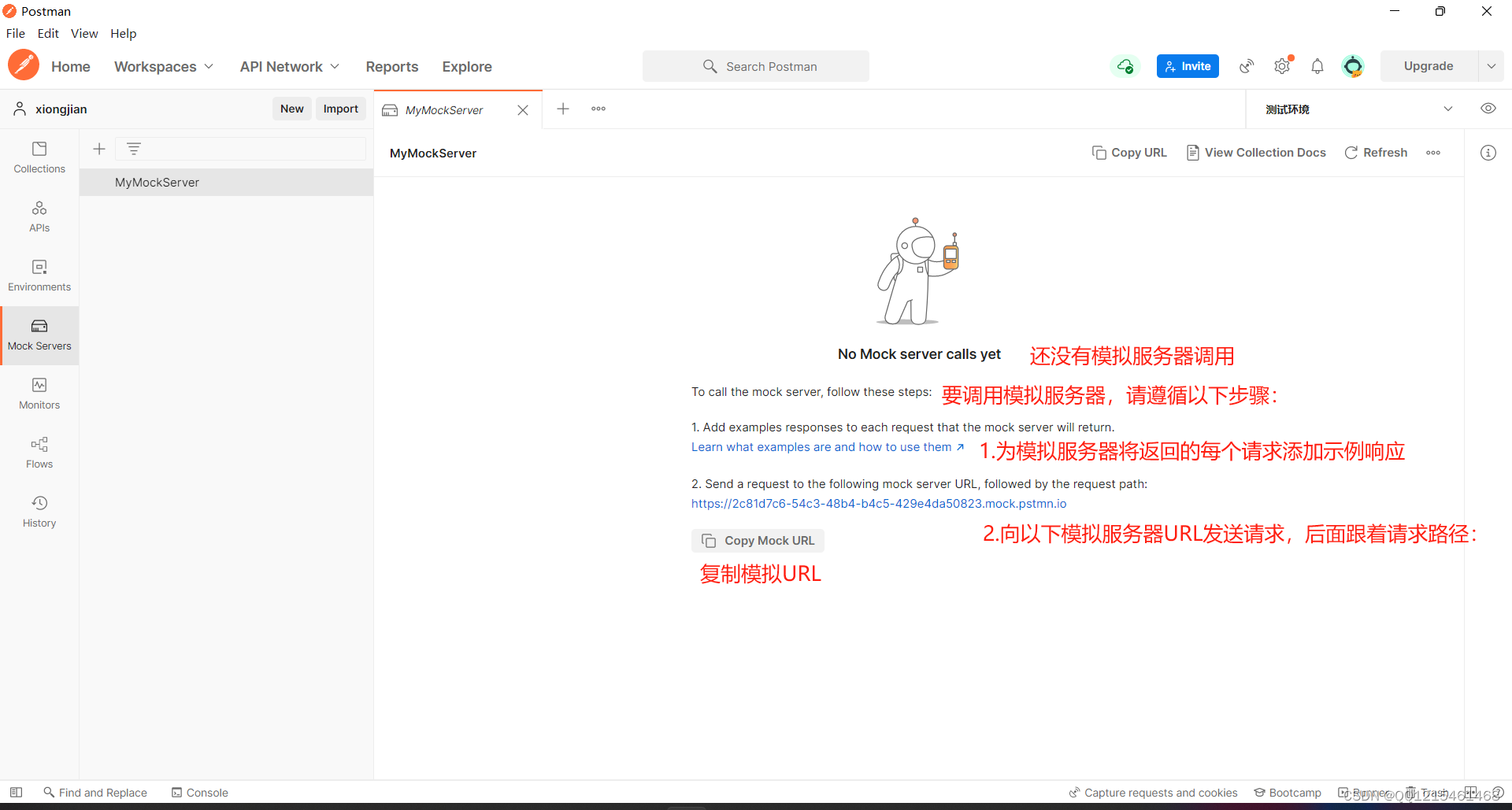Select MyMockServer in the sidebar list
Viewport: 1512px width, 810px height.
226,182
